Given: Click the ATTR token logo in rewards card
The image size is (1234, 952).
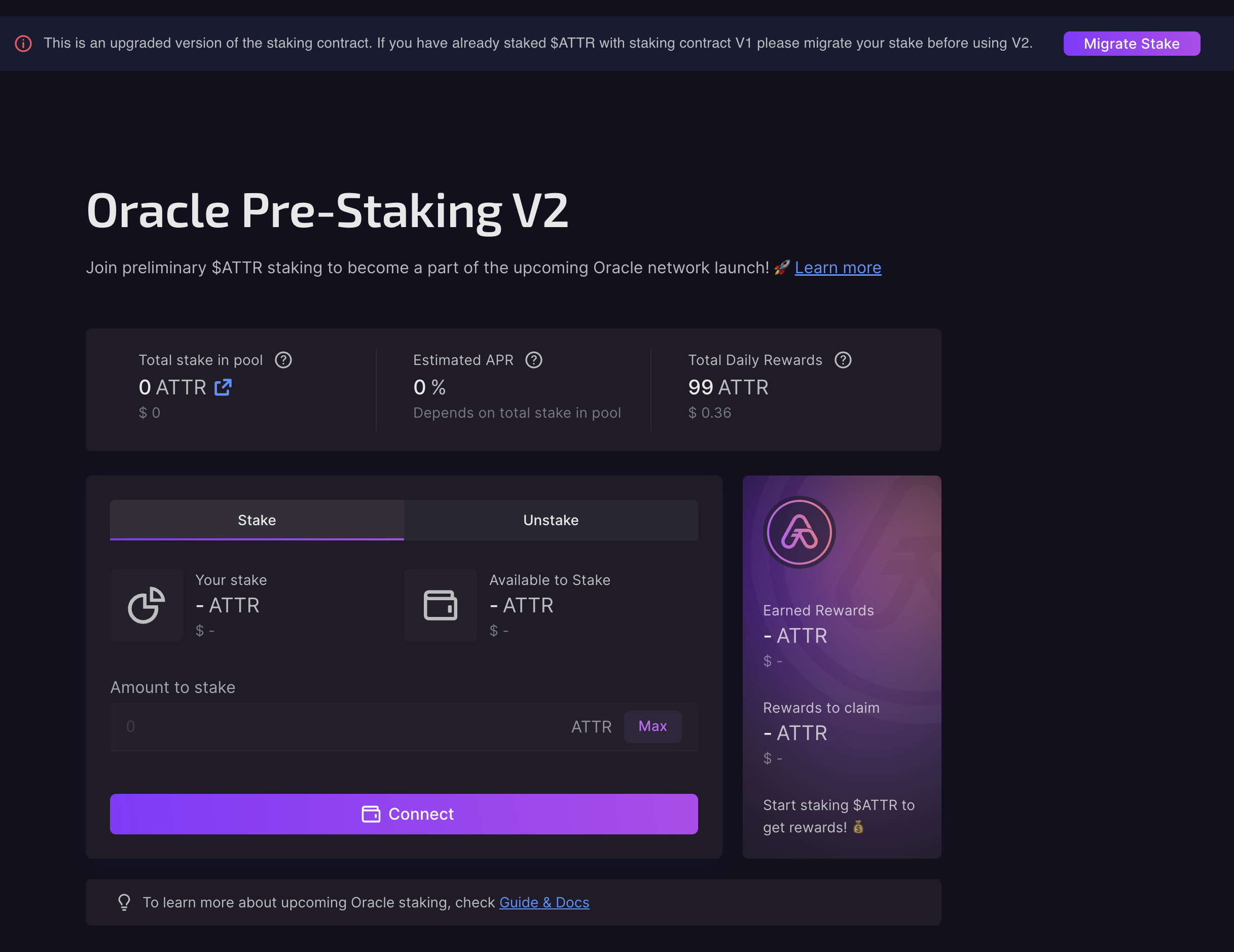Looking at the screenshot, I should point(799,532).
